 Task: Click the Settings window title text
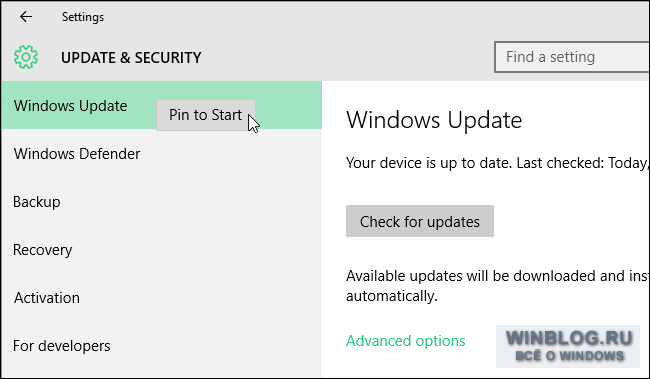click(x=83, y=17)
